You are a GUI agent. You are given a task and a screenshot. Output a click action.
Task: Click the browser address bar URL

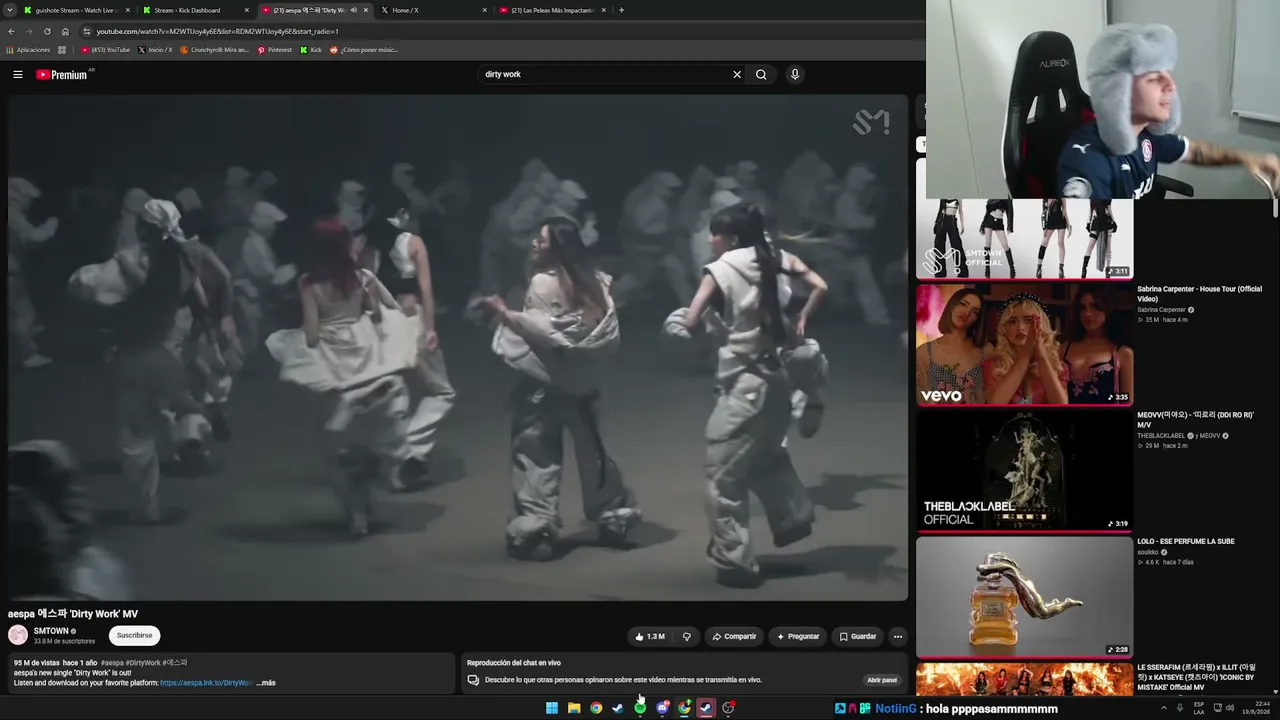point(217,31)
